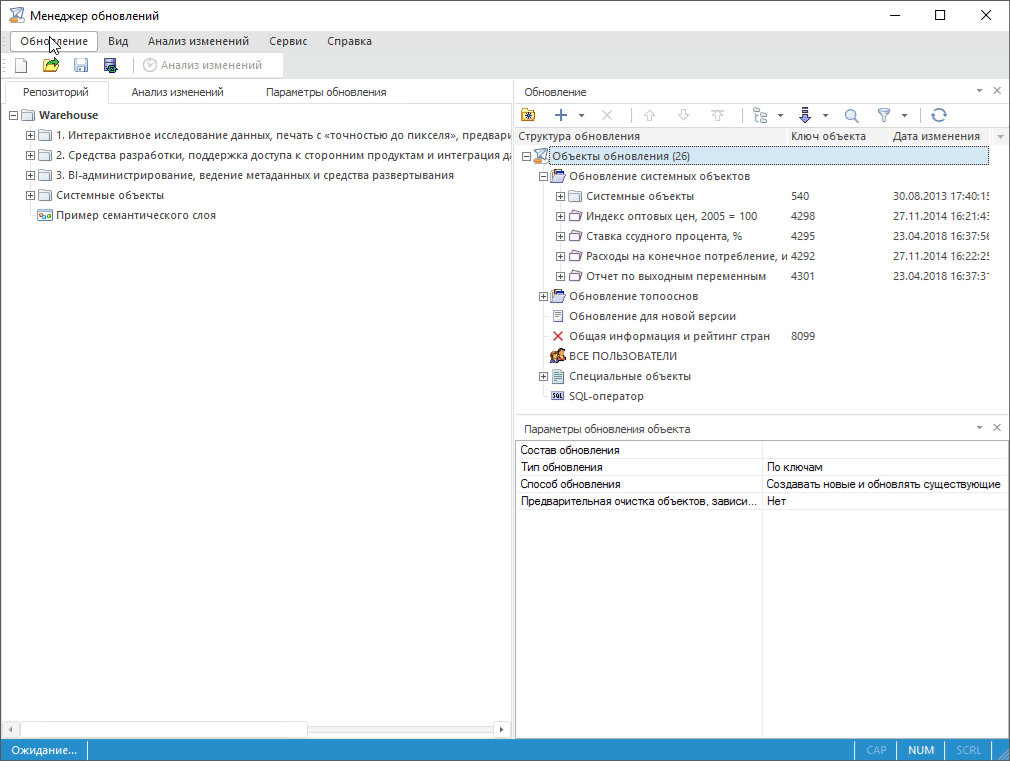This screenshot has height=761, width=1010.
Task: Open dropdown arrow next to blue download arrow
Action: pyautogui.click(x=825, y=115)
